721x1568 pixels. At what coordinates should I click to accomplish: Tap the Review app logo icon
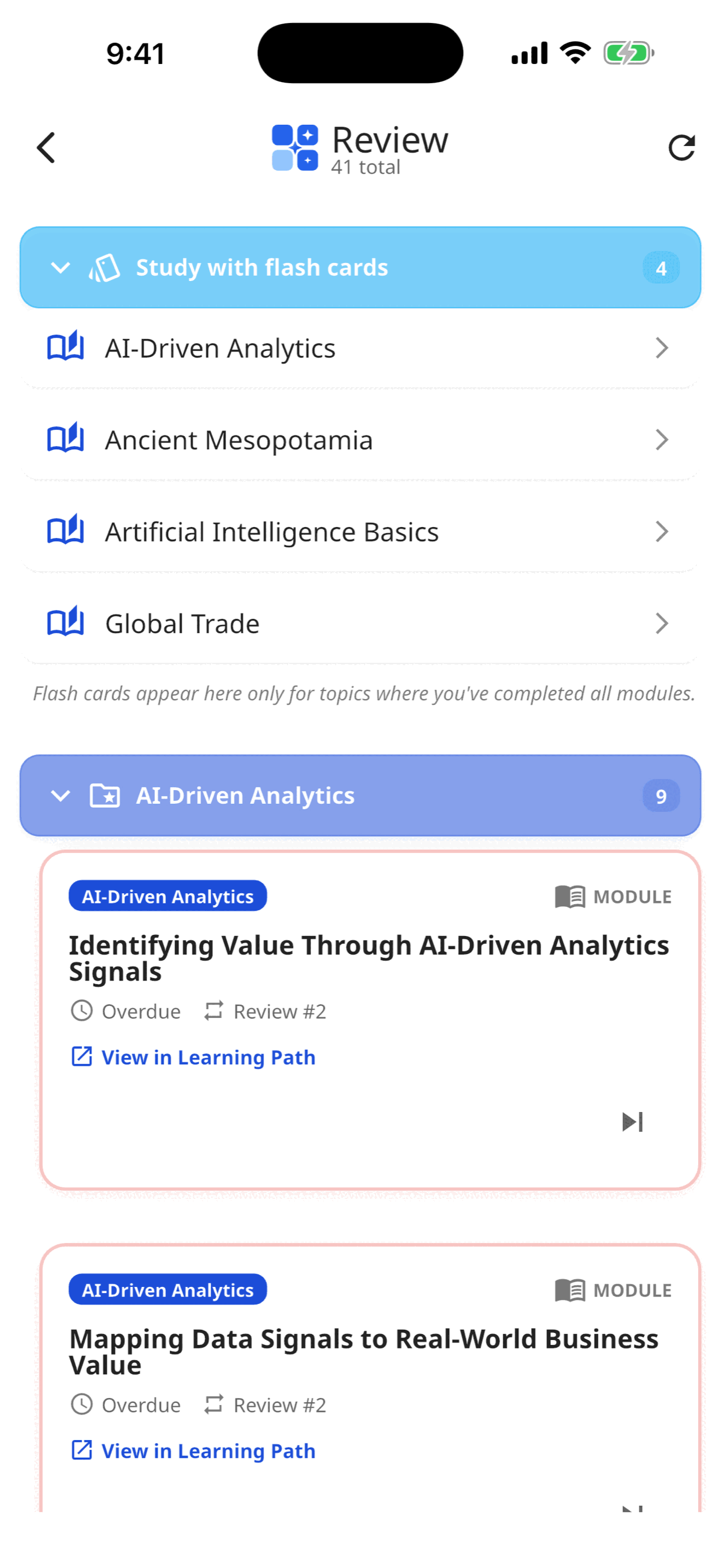click(294, 147)
